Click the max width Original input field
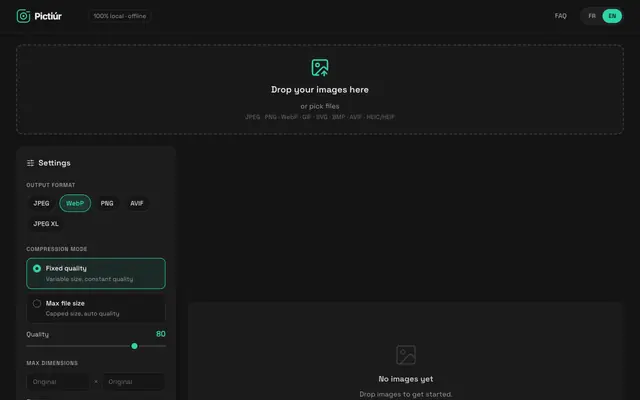This screenshot has width=640, height=400. click(x=58, y=382)
